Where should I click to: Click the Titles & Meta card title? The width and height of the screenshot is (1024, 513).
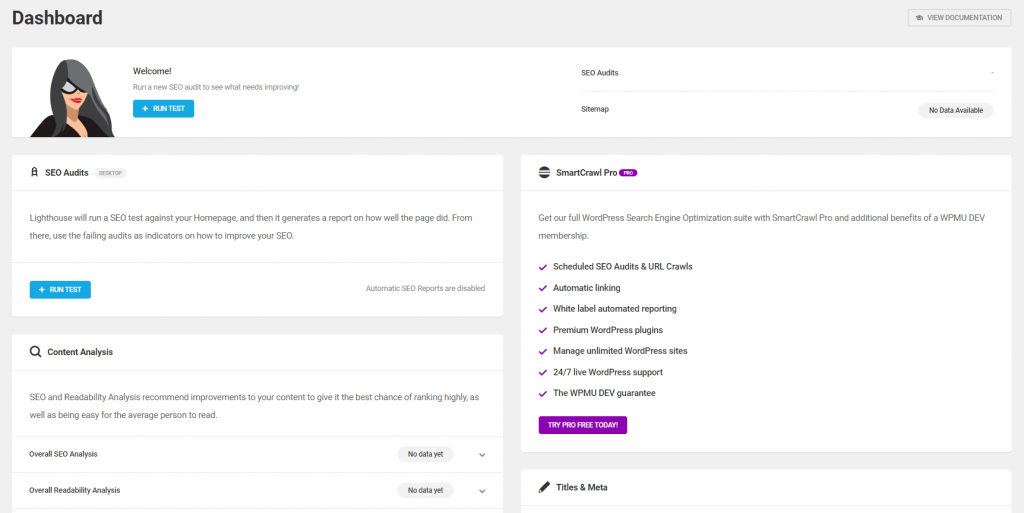click(x=581, y=487)
